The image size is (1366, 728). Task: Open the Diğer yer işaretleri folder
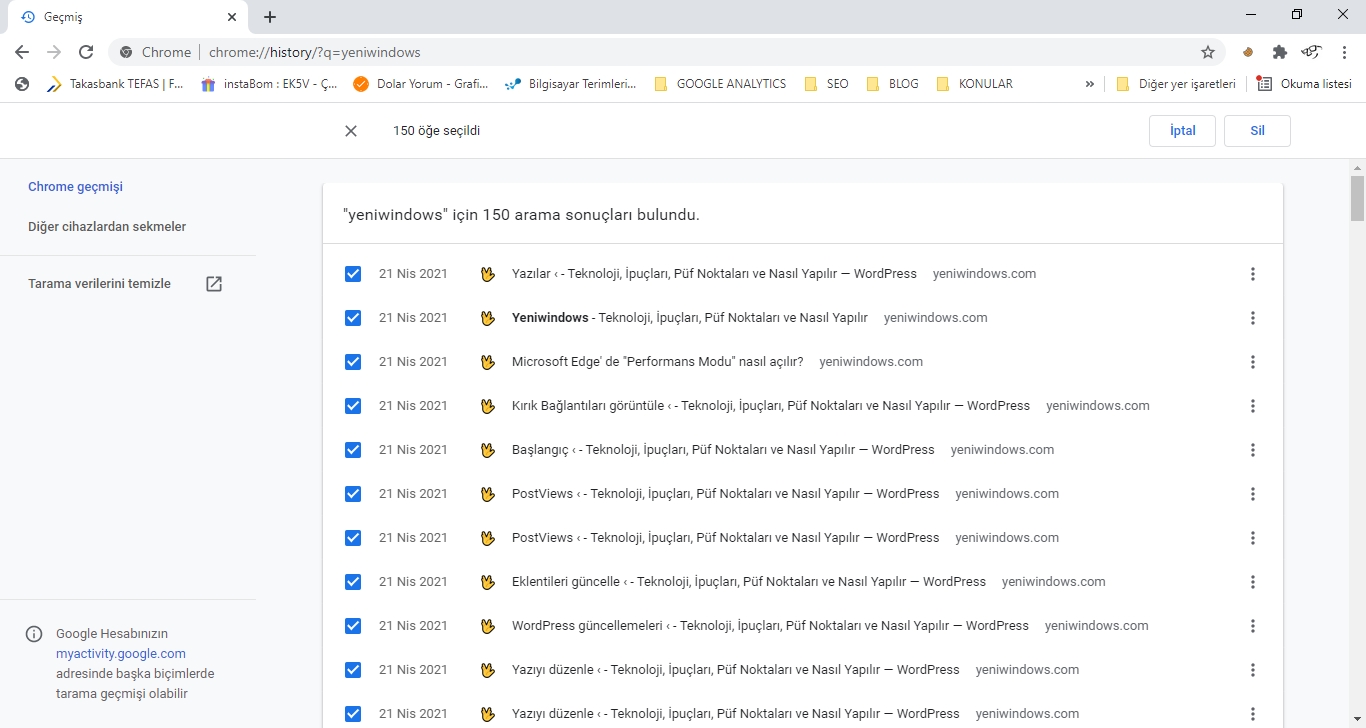pos(1176,84)
